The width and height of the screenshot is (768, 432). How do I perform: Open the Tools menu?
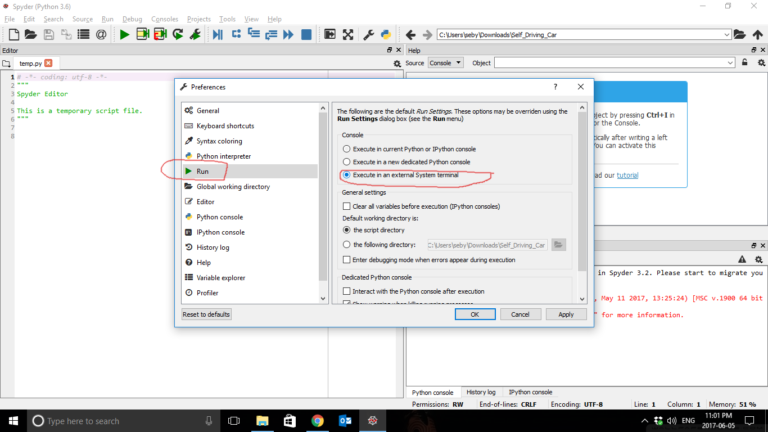(x=227, y=19)
